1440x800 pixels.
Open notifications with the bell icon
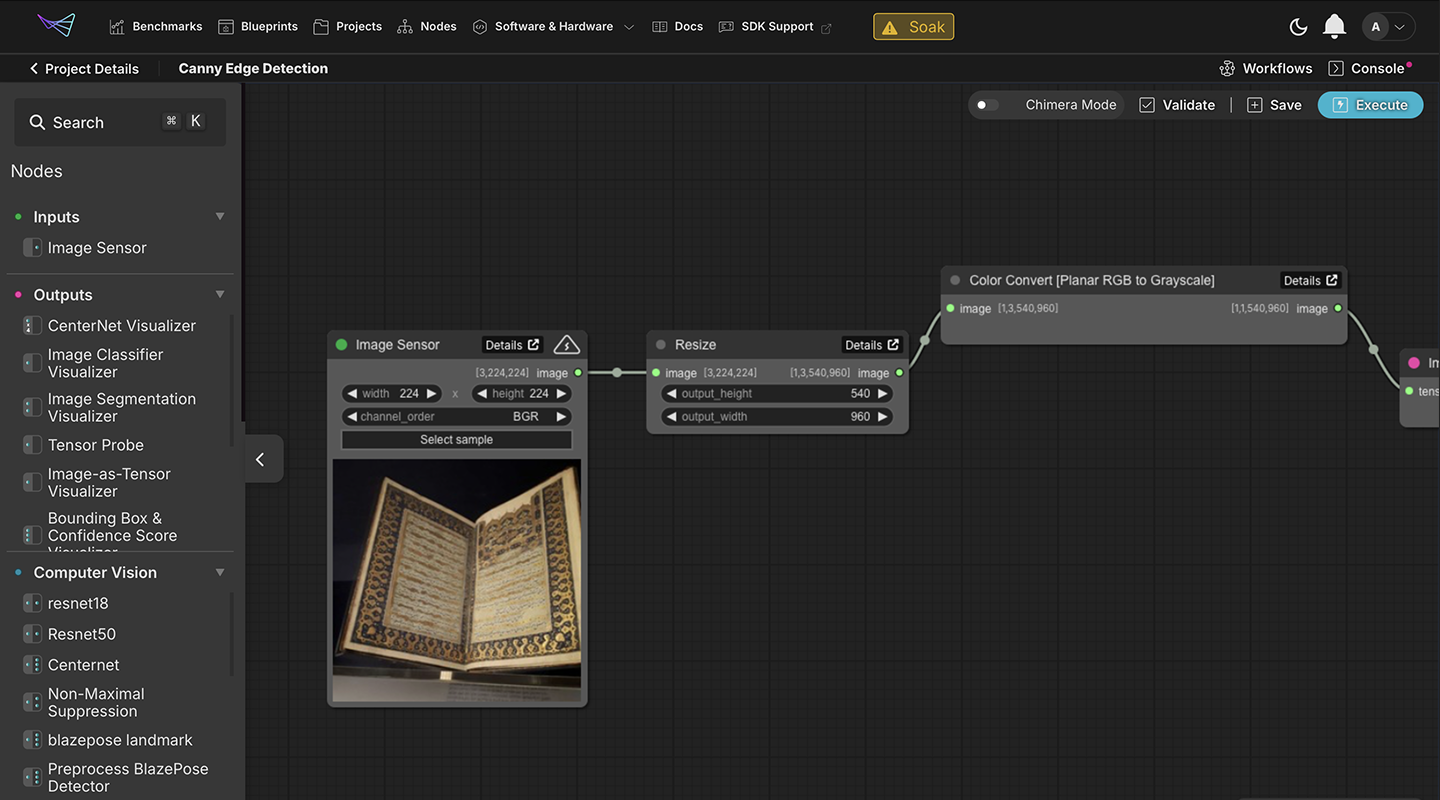click(x=1334, y=27)
